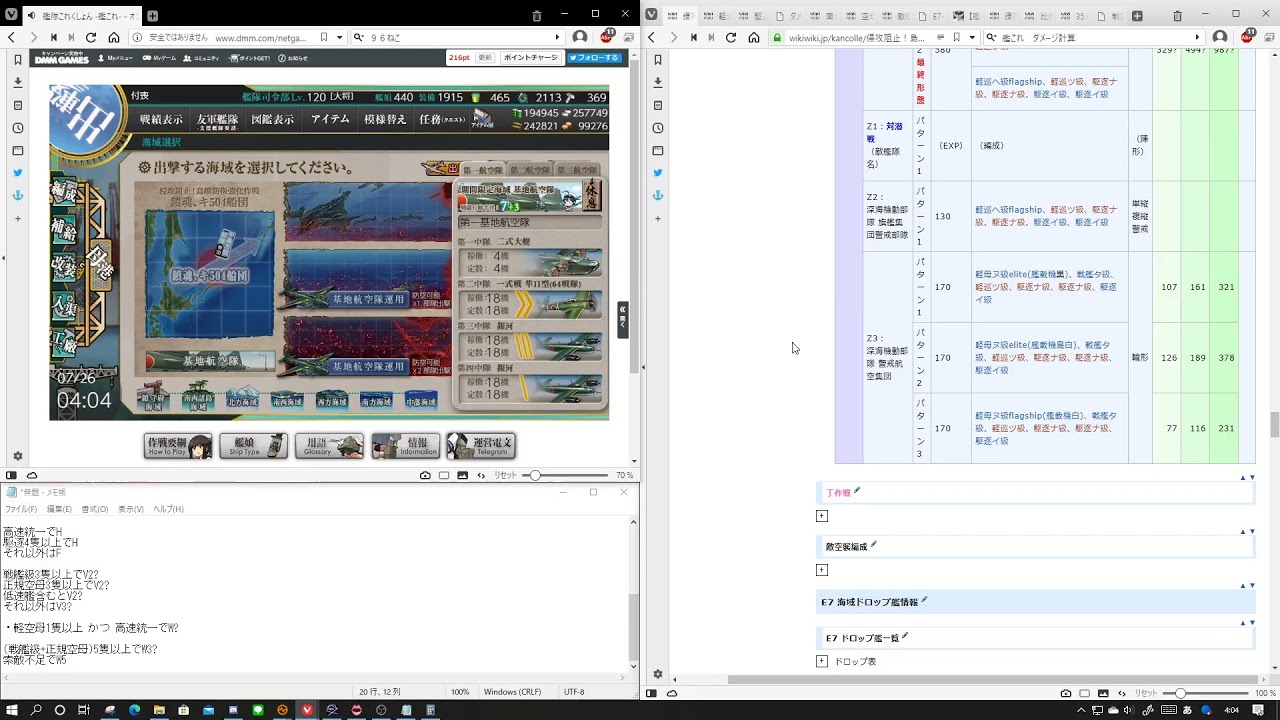Image resolution: width=1280 pixels, height=720 pixels.
Task: Open History panel in left browser sidebar
Action: [x=18, y=128]
